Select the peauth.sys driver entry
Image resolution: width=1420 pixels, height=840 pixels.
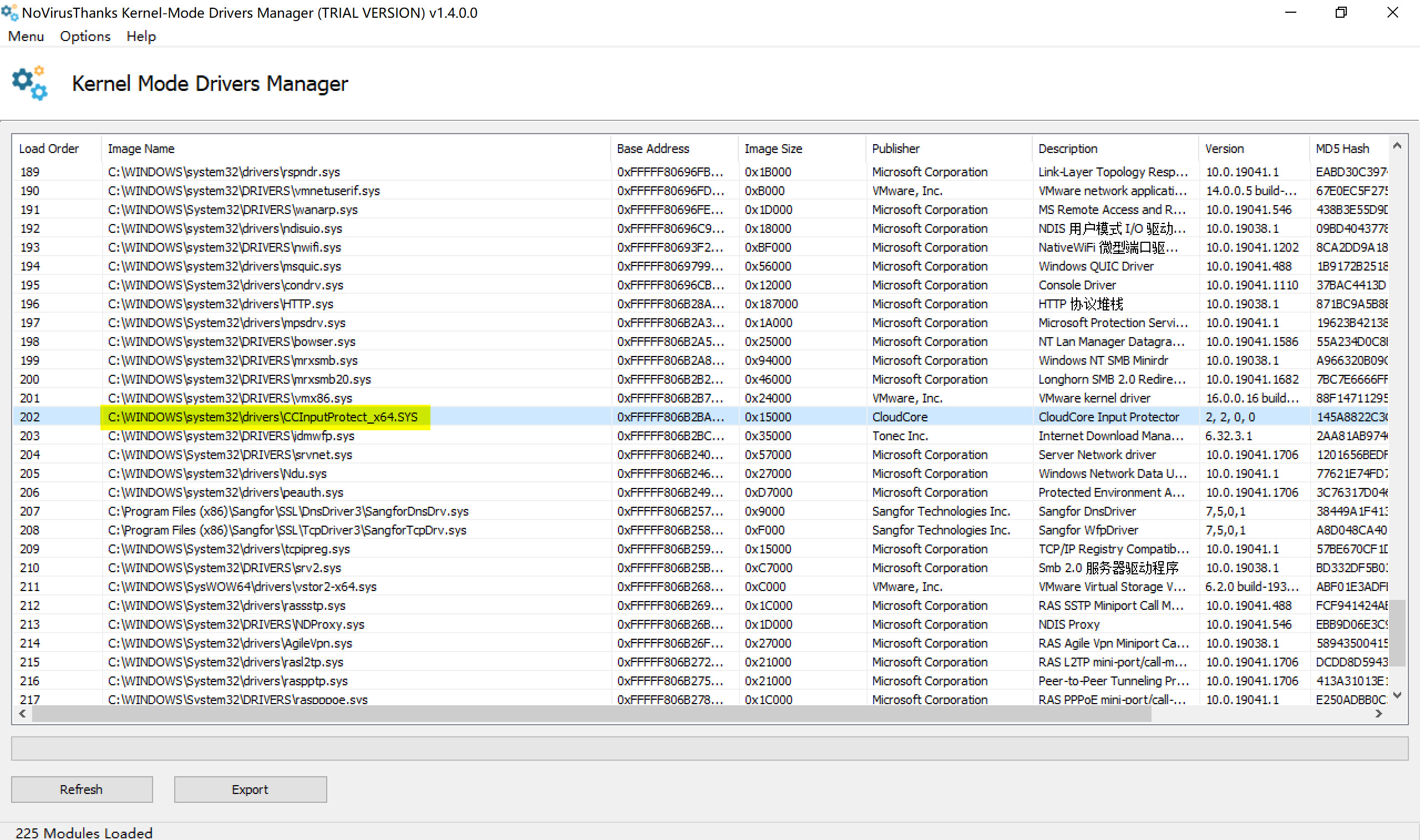point(701,492)
